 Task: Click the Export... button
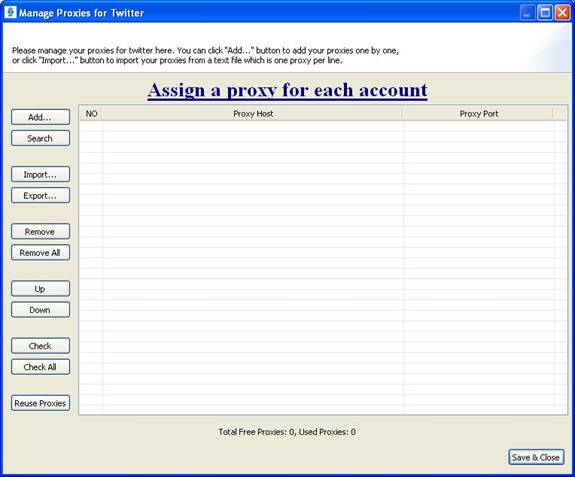(40, 196)
